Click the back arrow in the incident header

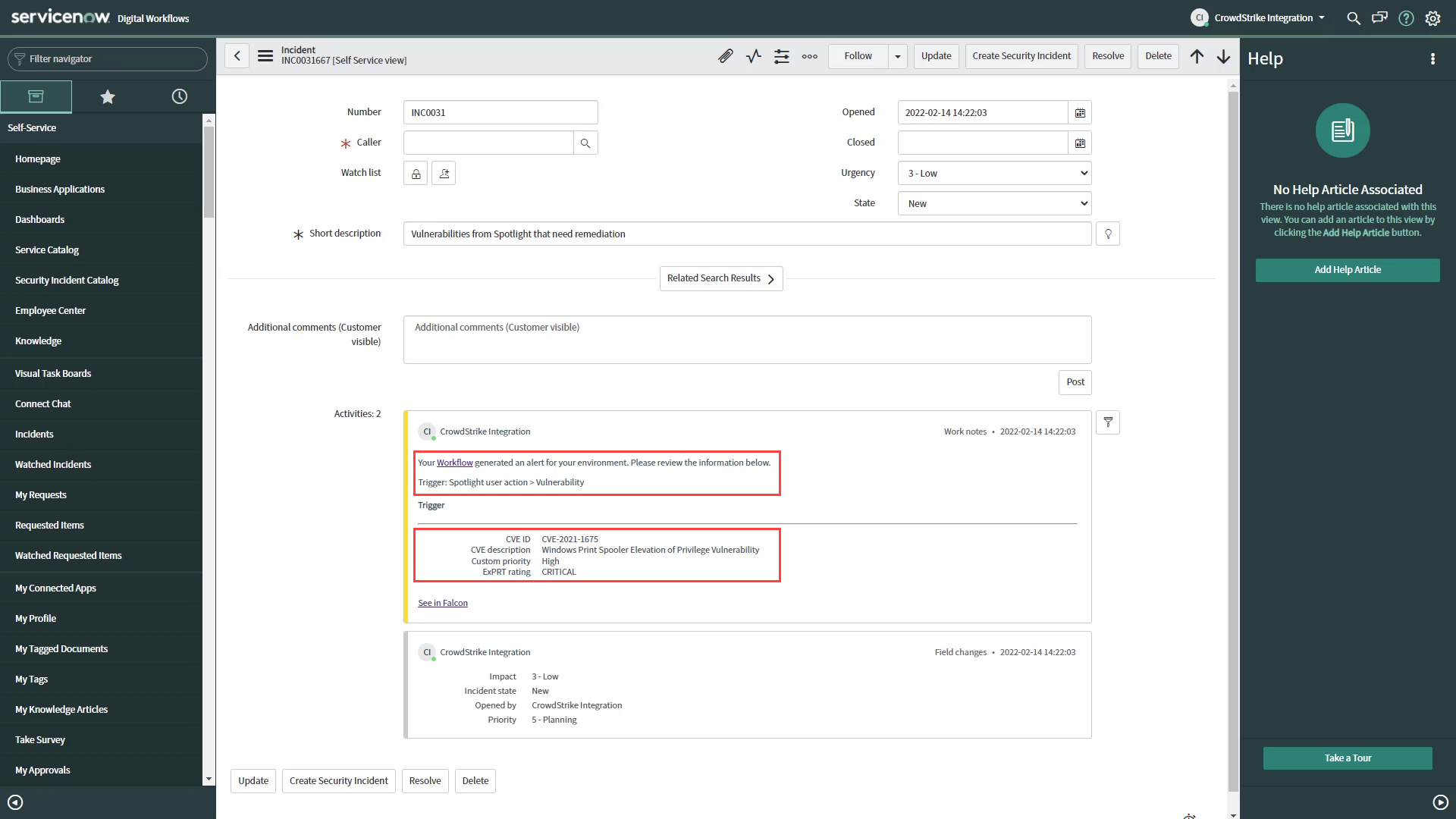pyautogui.click(x=237, y=56)
